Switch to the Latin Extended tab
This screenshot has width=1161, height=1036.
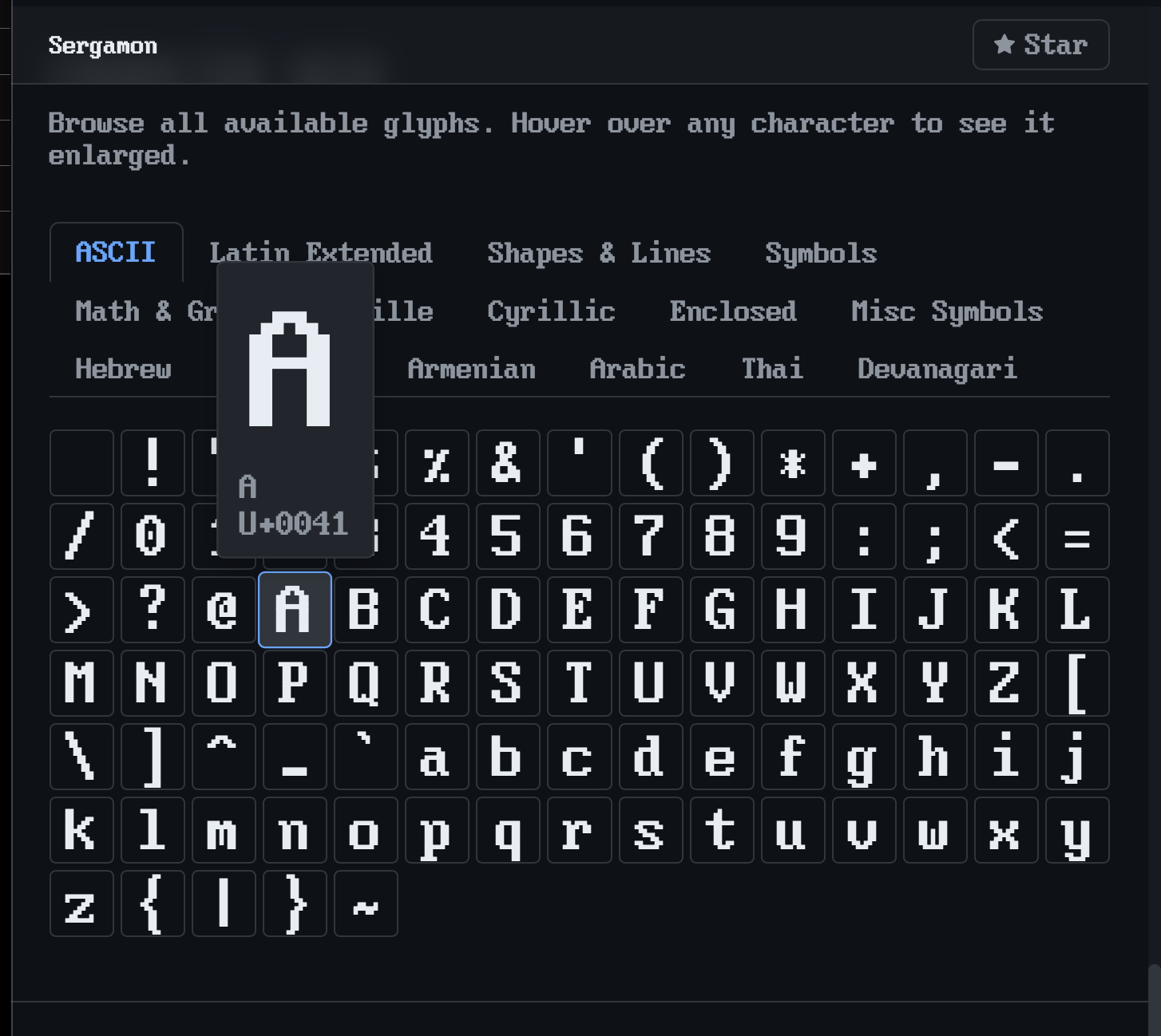point(321,253)
